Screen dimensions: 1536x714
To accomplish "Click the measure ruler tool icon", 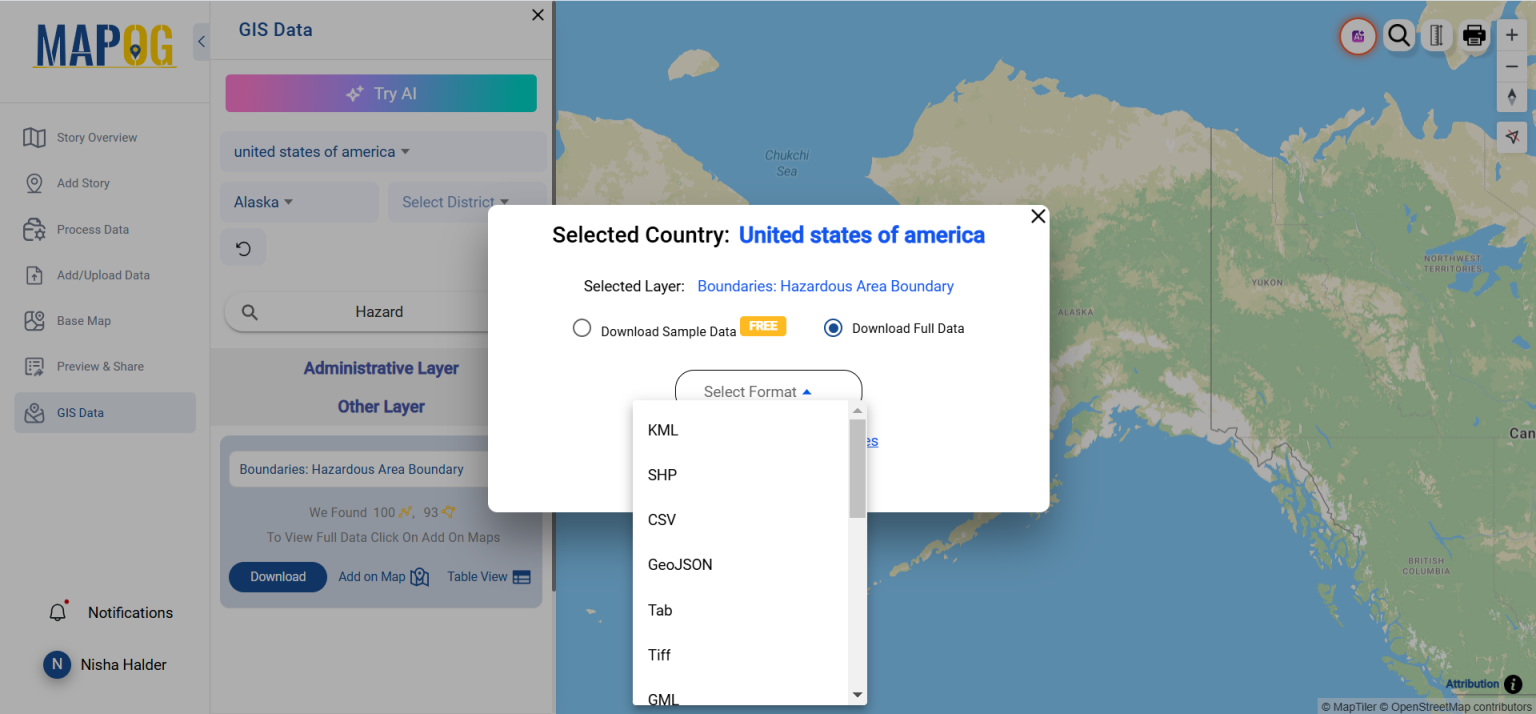I will pos(1437,36).
